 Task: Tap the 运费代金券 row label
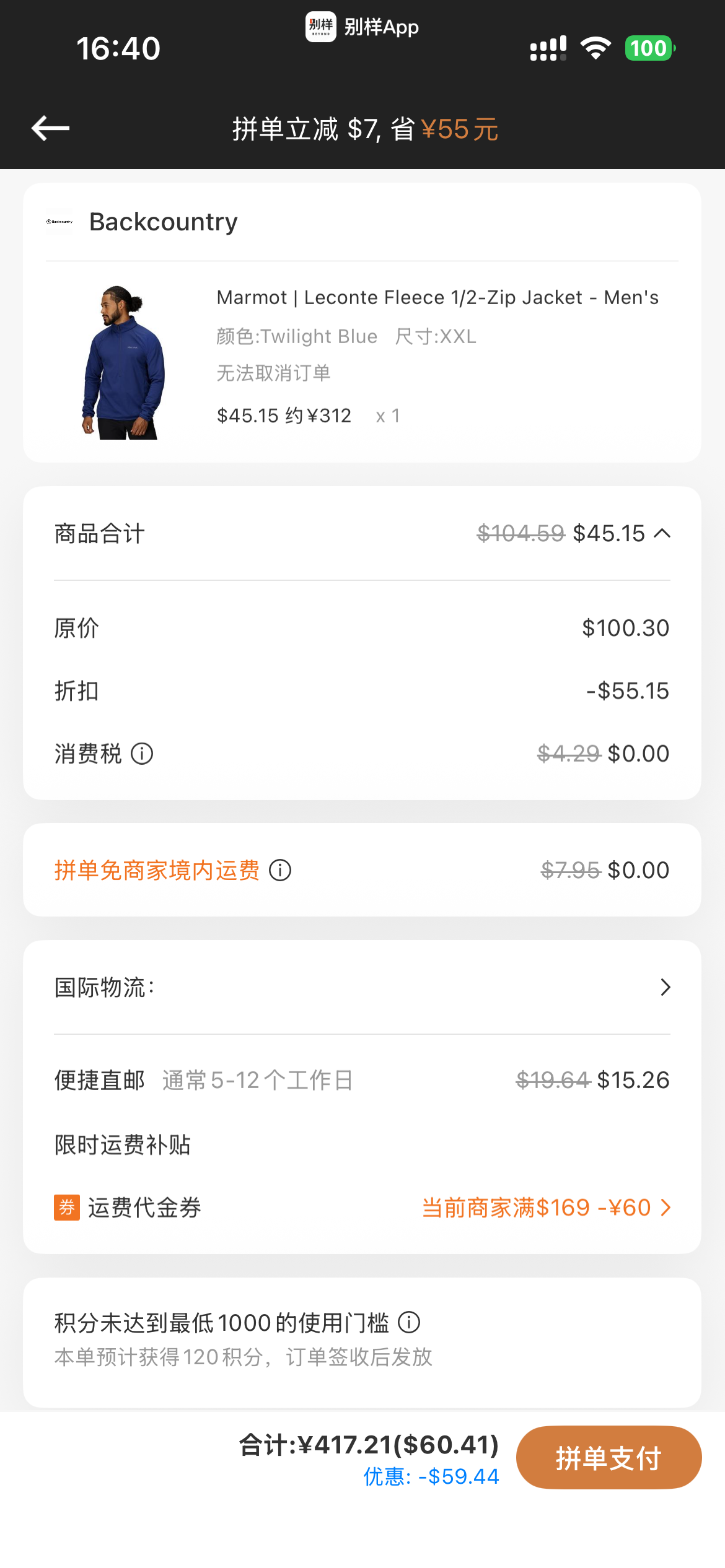[x=144, y=1208]
